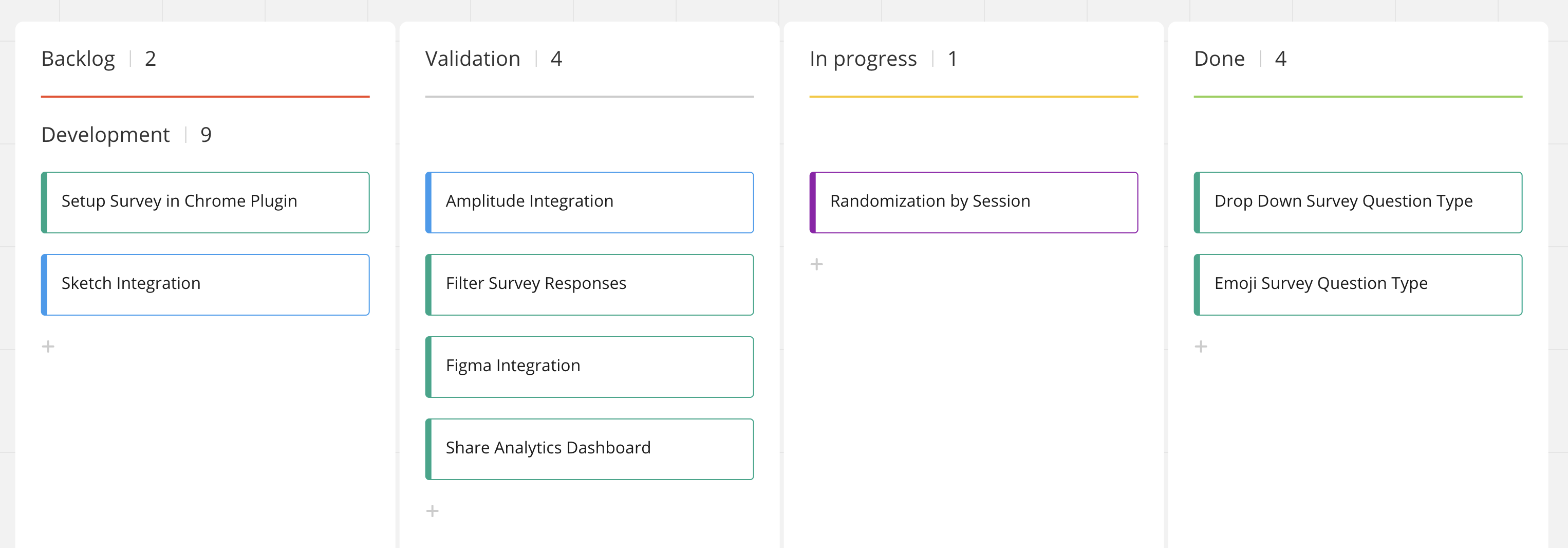Viewport: 1568px width, 548px height.
Task: Click the In progress column title
Action: click(863, 59)
